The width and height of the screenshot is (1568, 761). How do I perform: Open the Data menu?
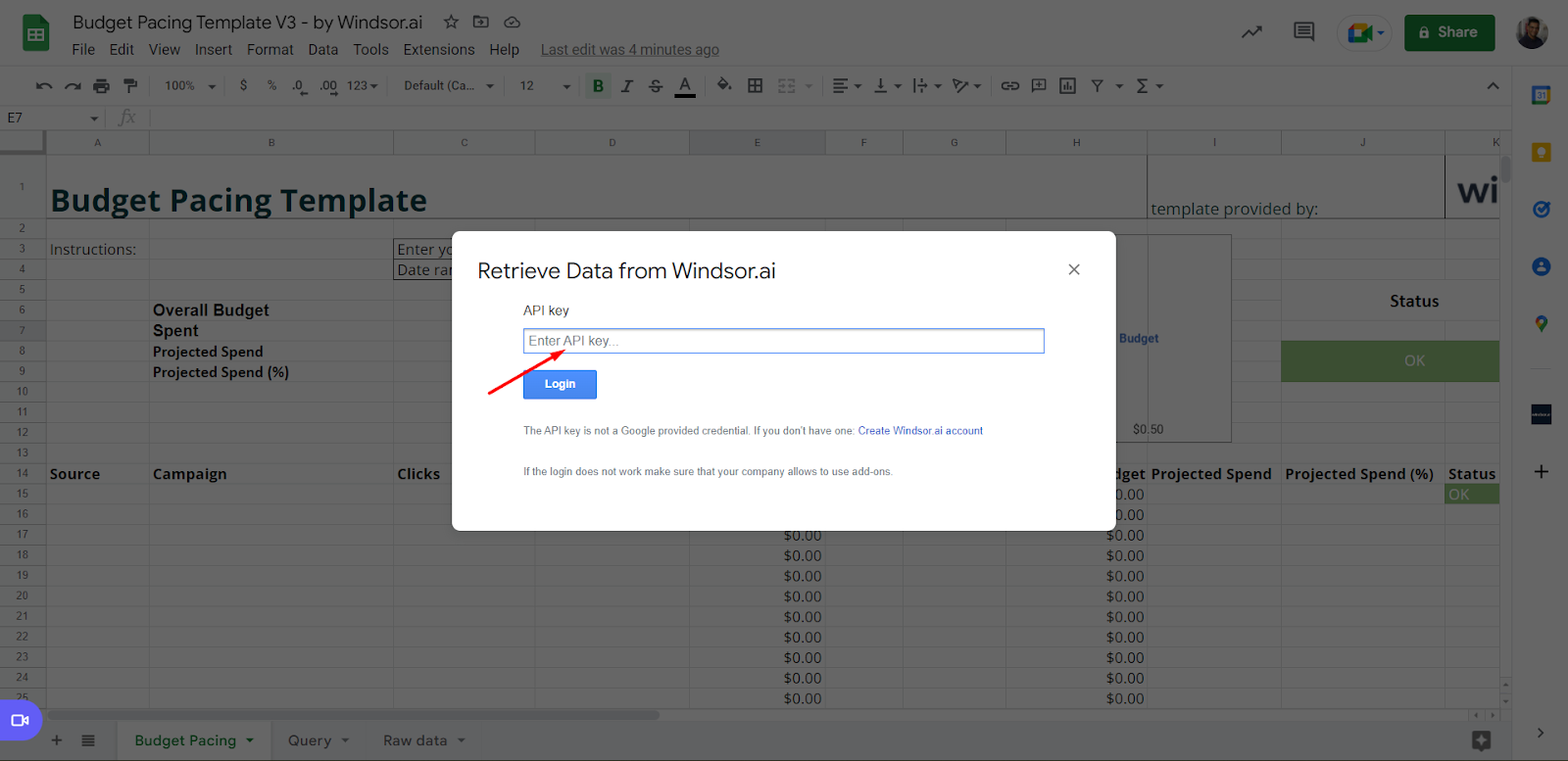[x=323, y=50]
